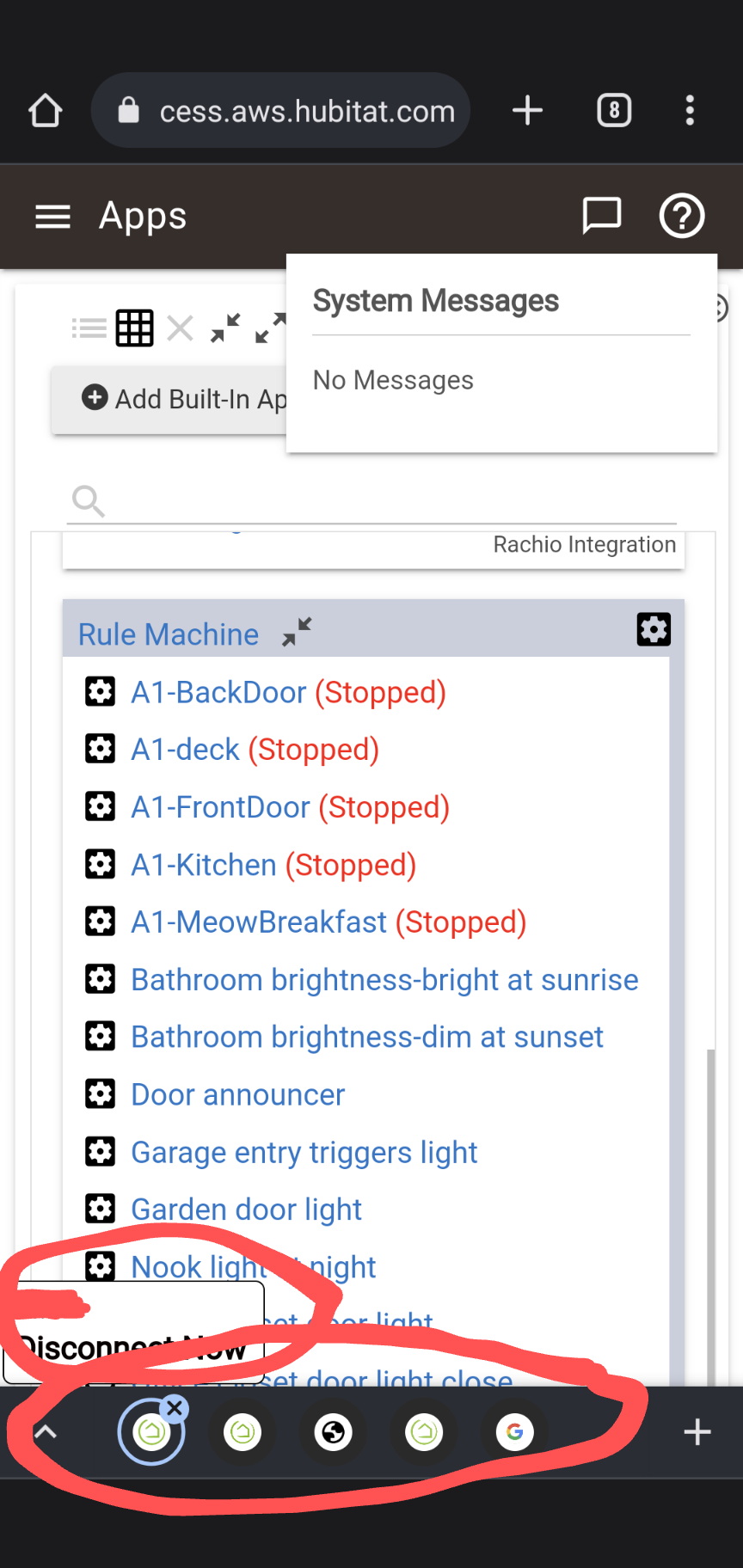The width and height of the screenshot is (743, 1568).
Task: Open the browser three-dot overflow menu
Action: click(690, 110)
